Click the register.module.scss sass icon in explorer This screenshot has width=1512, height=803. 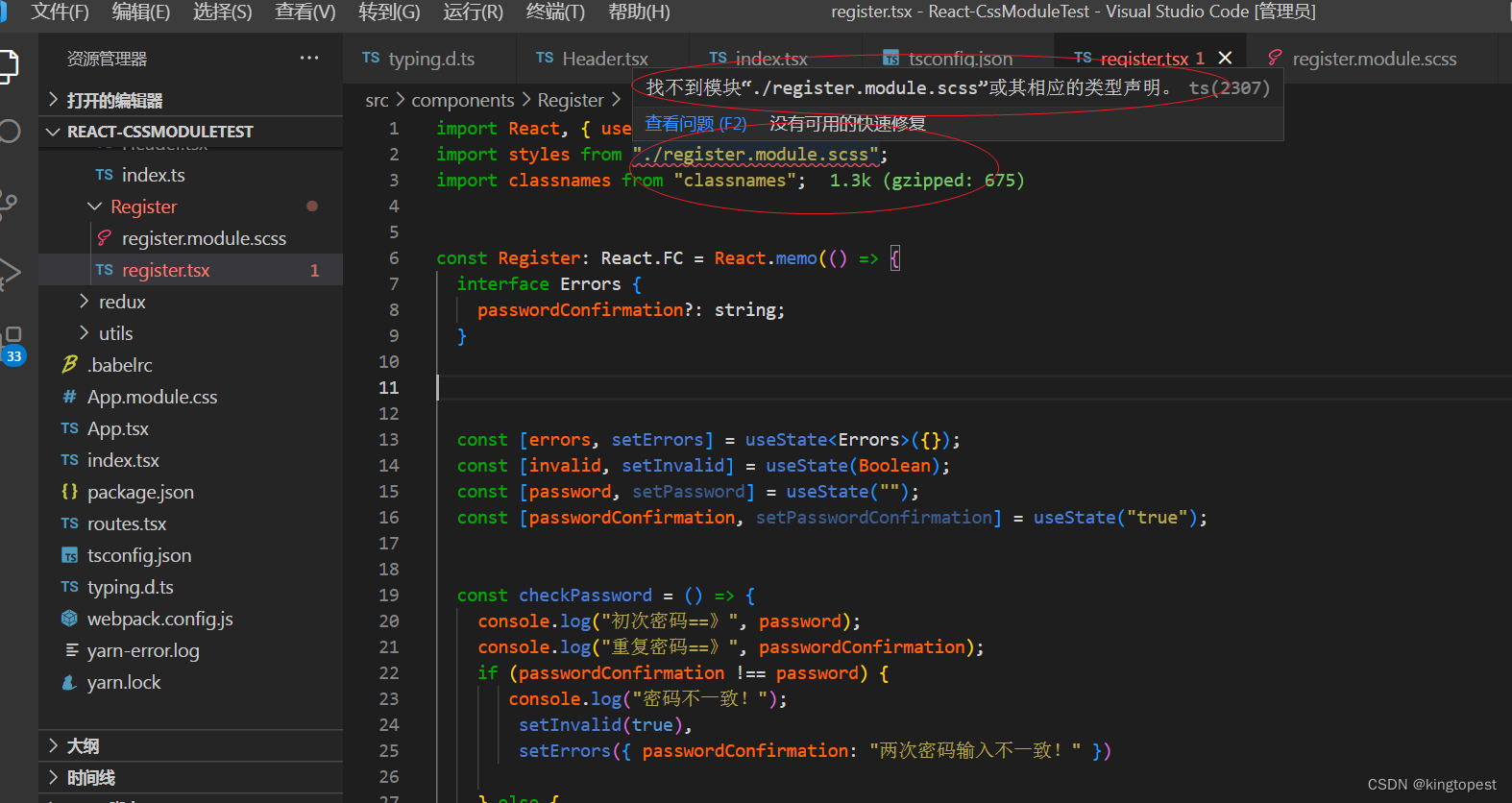(104, 238)
